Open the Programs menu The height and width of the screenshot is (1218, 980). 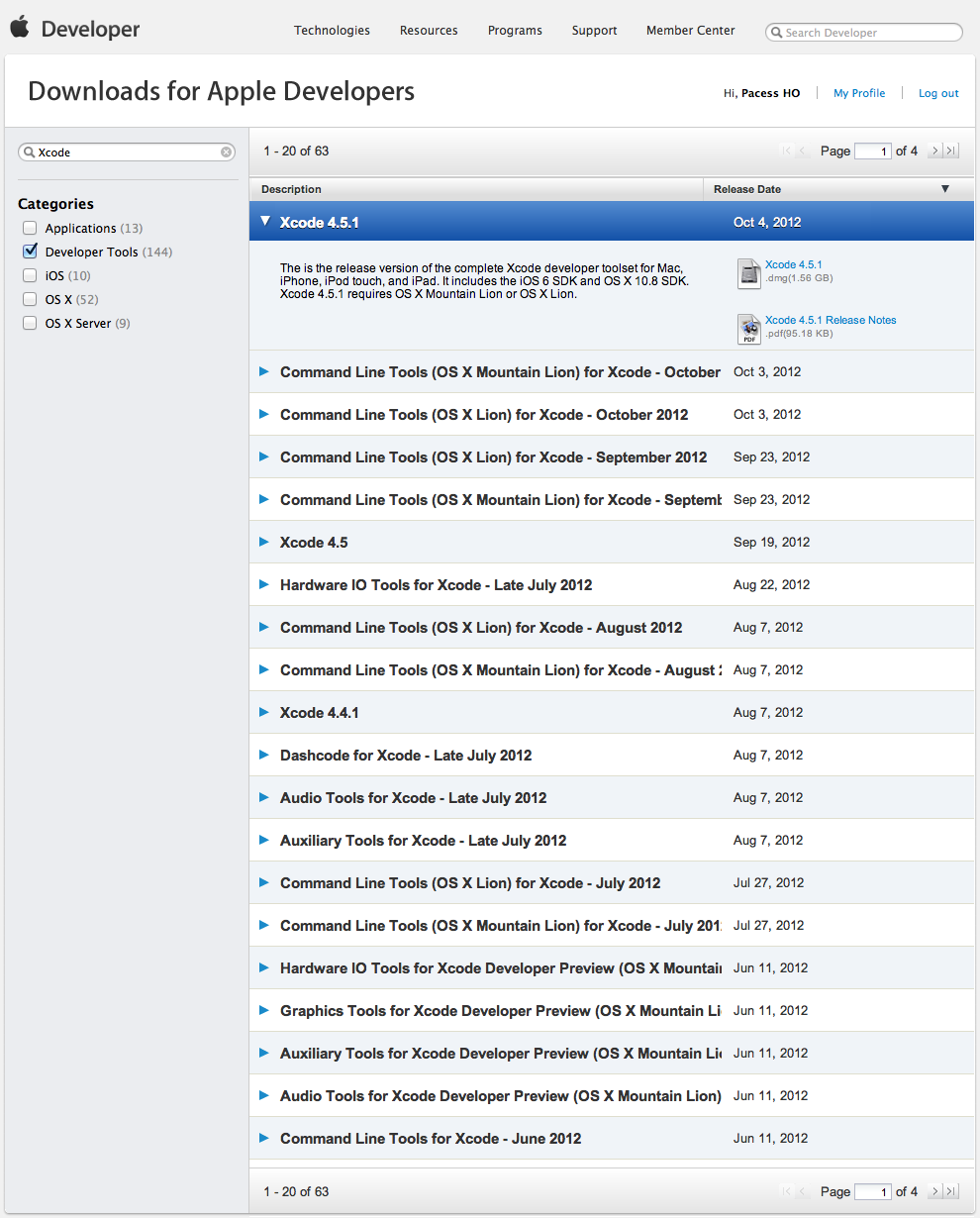[515, 31]
